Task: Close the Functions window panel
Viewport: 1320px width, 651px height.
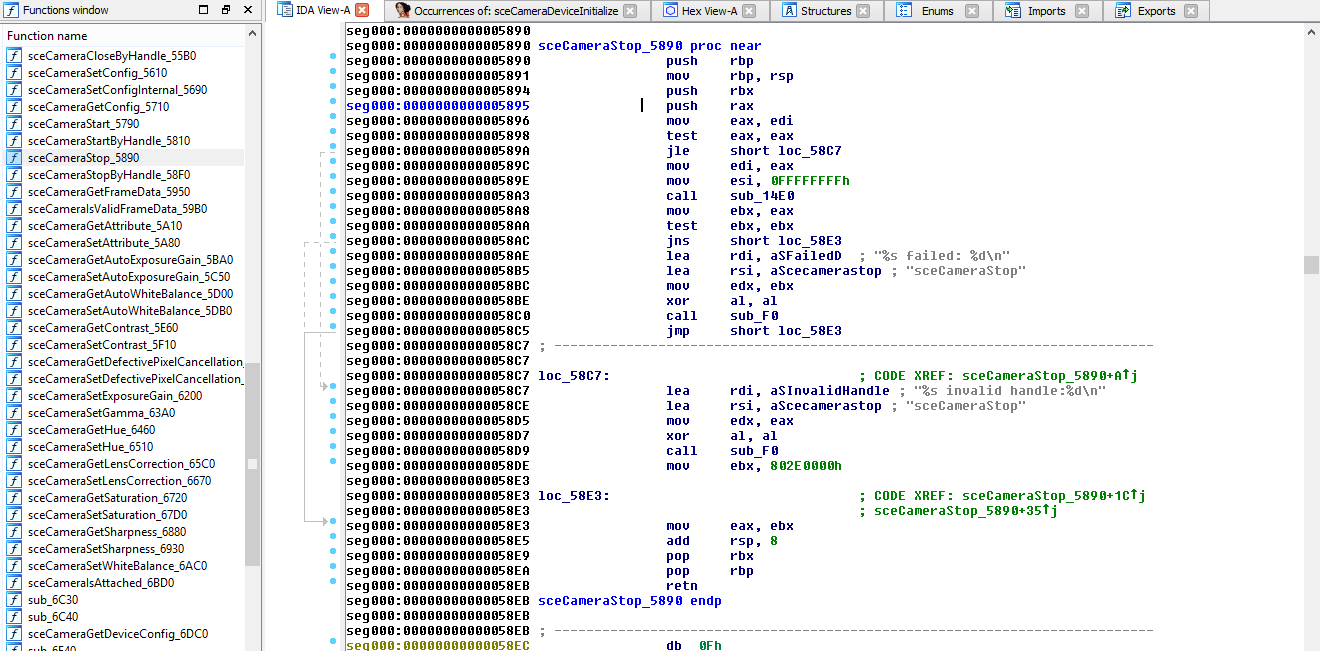Action: 248,10
